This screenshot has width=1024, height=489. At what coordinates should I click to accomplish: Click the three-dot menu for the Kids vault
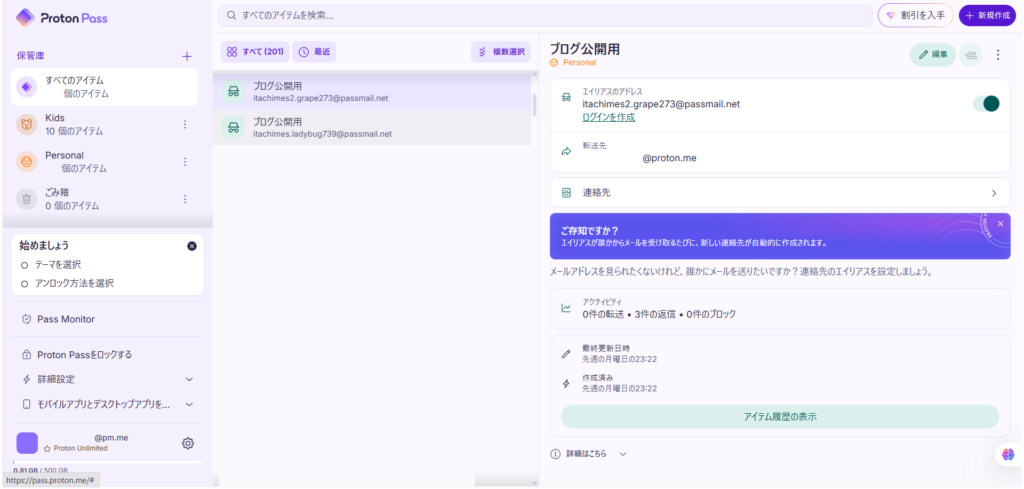pyautogui.click(x=184, y=124)
